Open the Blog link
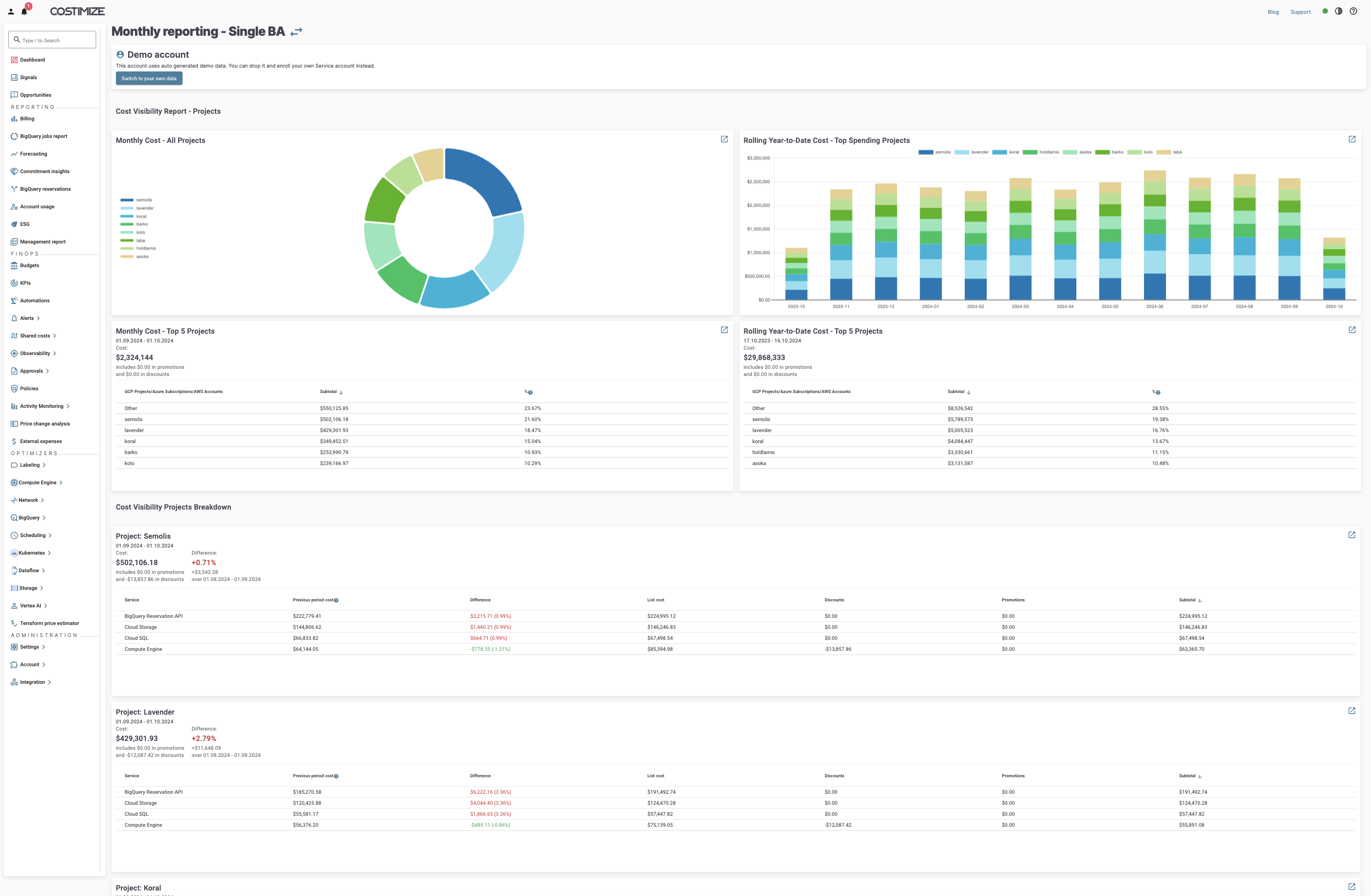 [x=1273, y=12]
